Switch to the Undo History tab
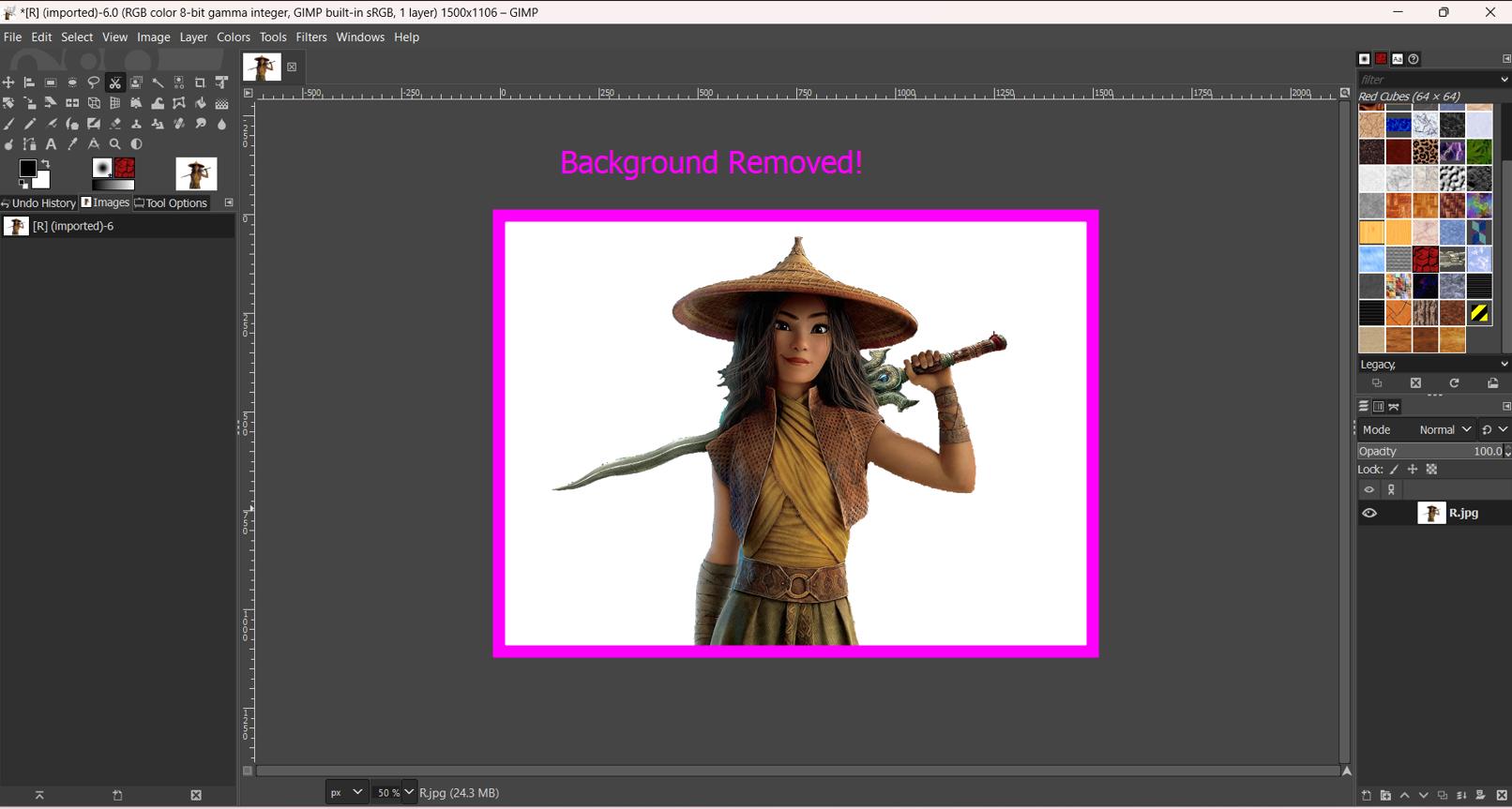The width and height of the screenshot is (1512, 809). click(38, 202)
